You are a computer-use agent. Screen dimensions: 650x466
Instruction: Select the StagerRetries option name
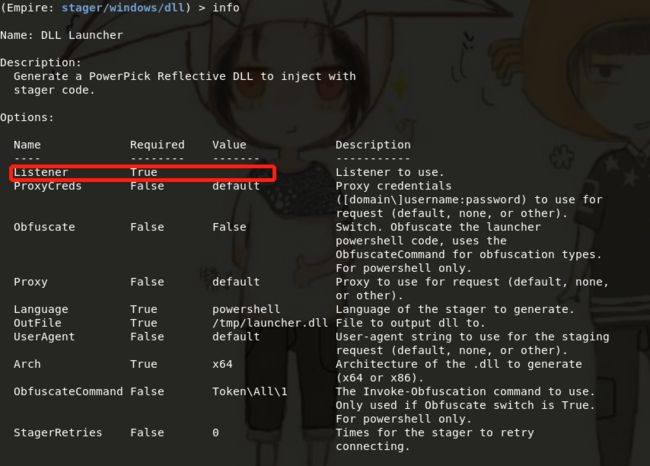coord(58,432)
